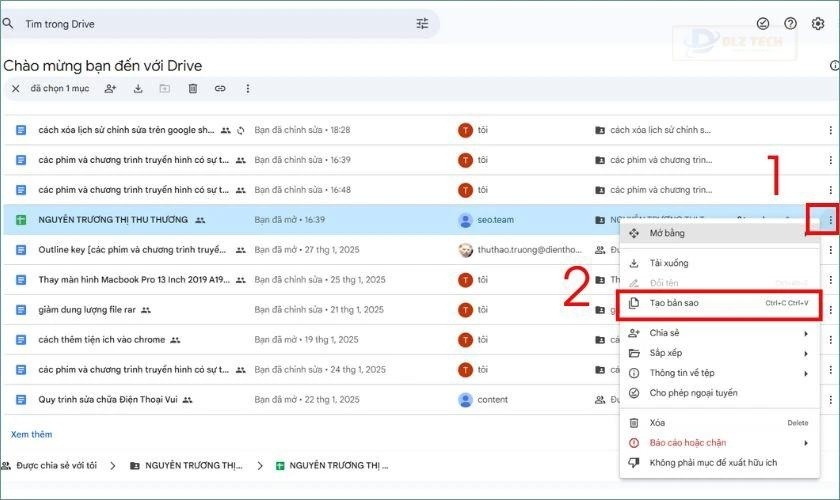
Task: Open the Chia sẻ submenu
Action: 719,333
